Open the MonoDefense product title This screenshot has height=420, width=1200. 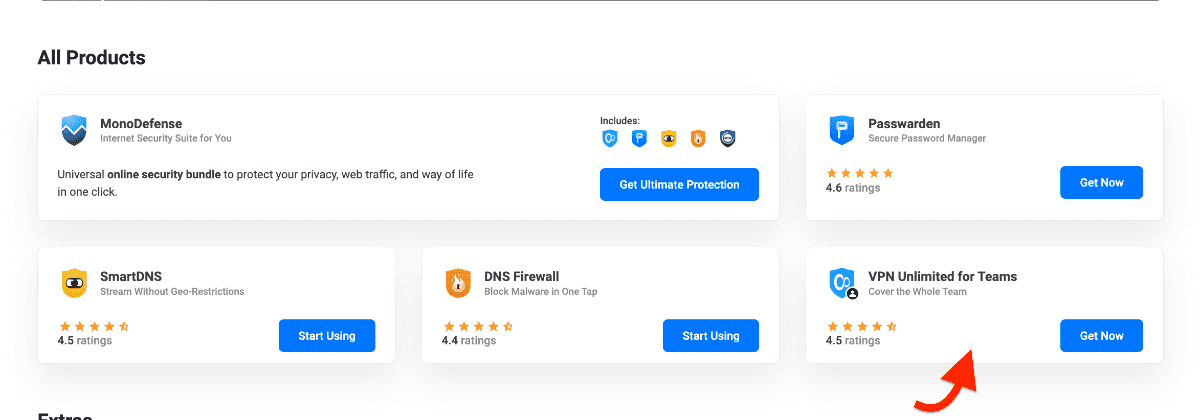click(x=141, y=124)
